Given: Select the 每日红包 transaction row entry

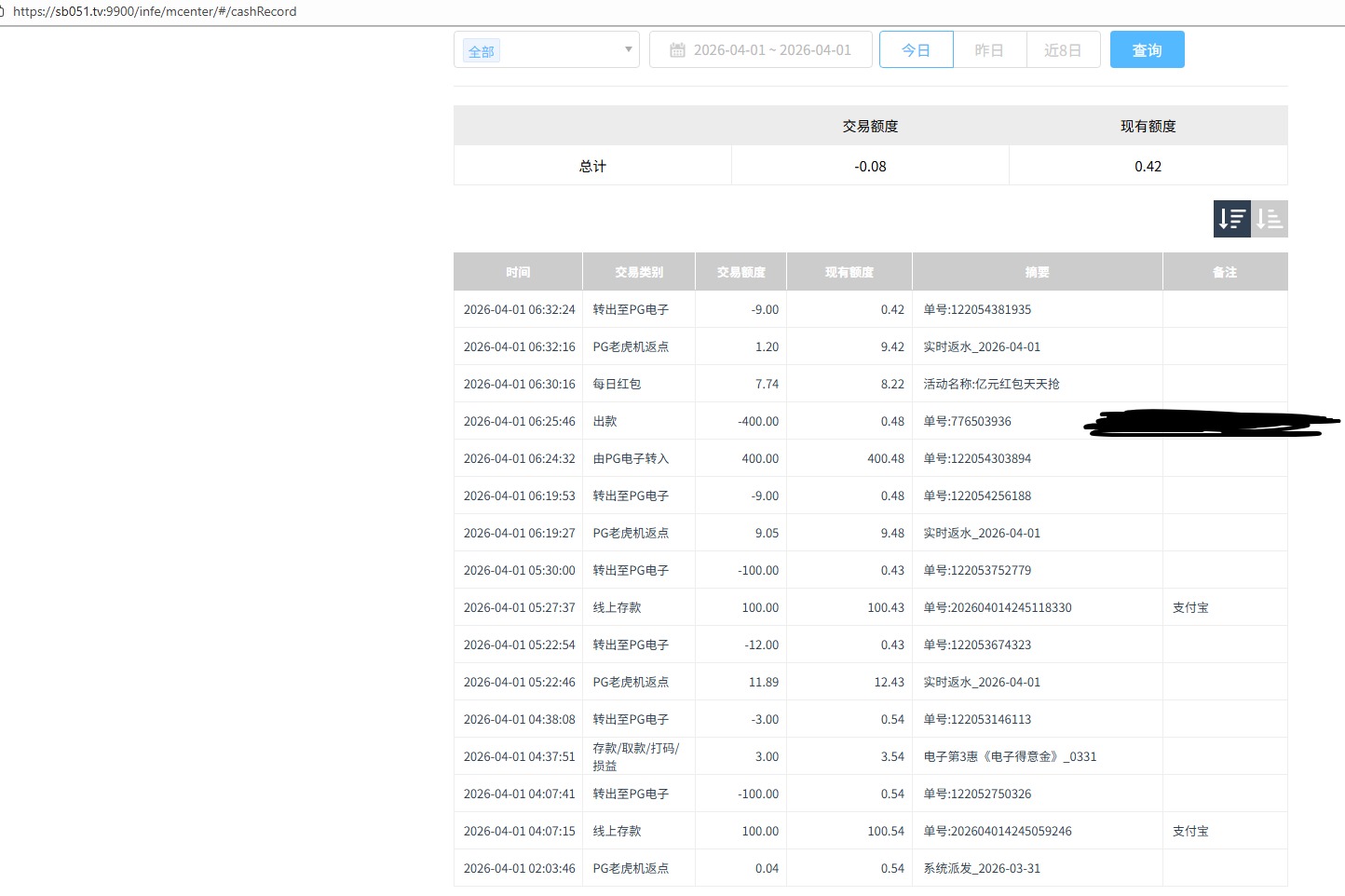Looking at the screenshot, I should point(617,384).
